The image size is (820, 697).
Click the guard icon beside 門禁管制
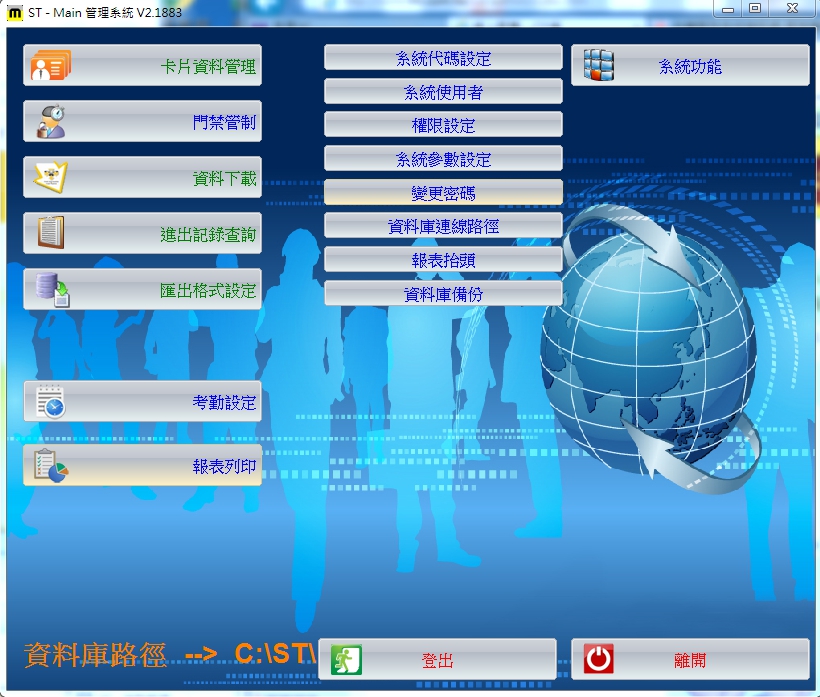(50, 122)
